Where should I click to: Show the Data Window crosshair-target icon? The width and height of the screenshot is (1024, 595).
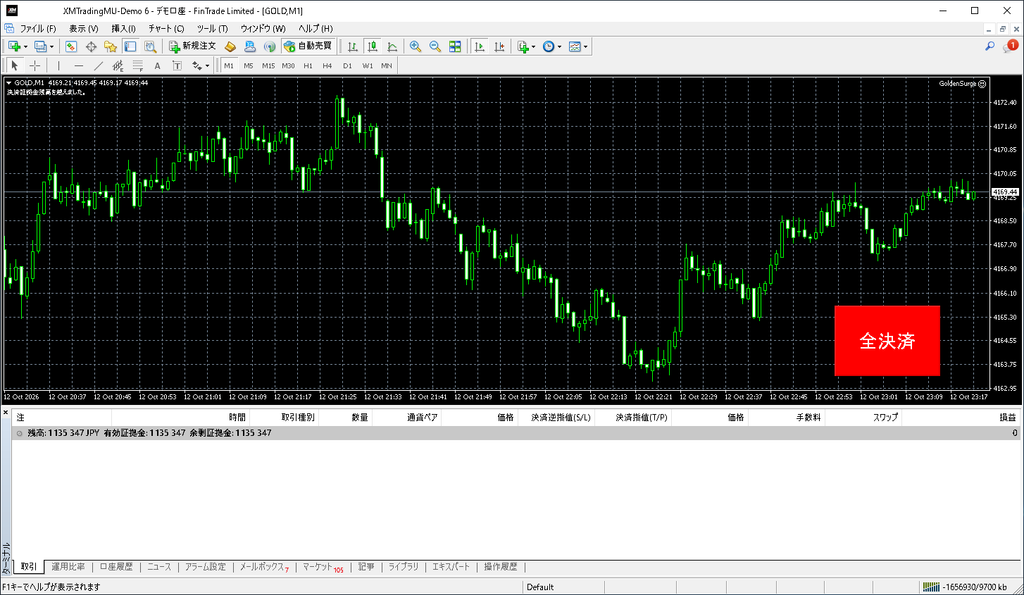(91, 46)
